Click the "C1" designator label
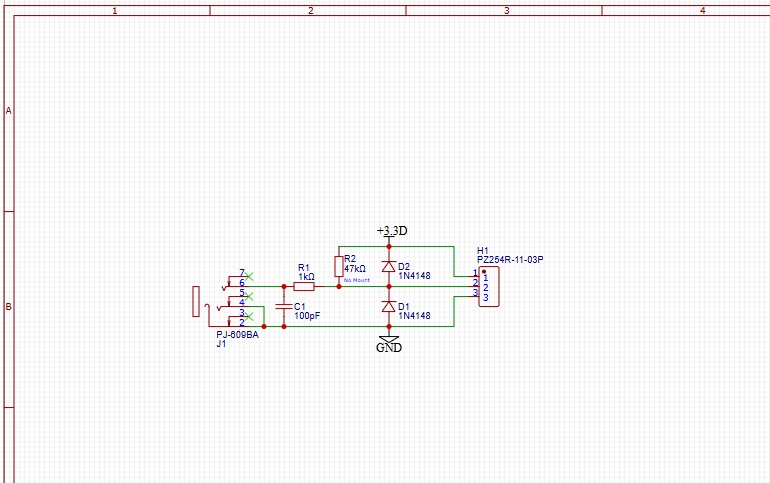Image resolution: width=770 pixels, height=483 pixels. [x=300, y=306]
